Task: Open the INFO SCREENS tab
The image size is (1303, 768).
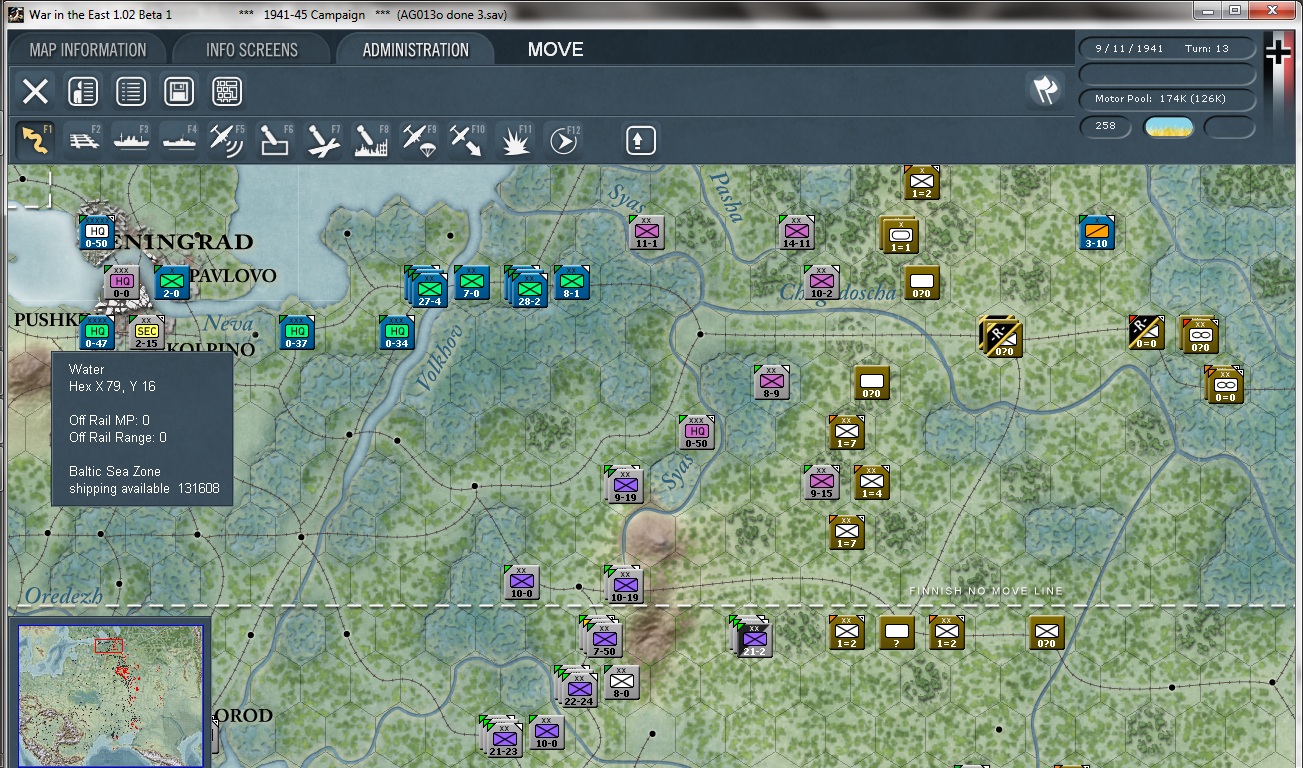Action: [x=252, y=50]
